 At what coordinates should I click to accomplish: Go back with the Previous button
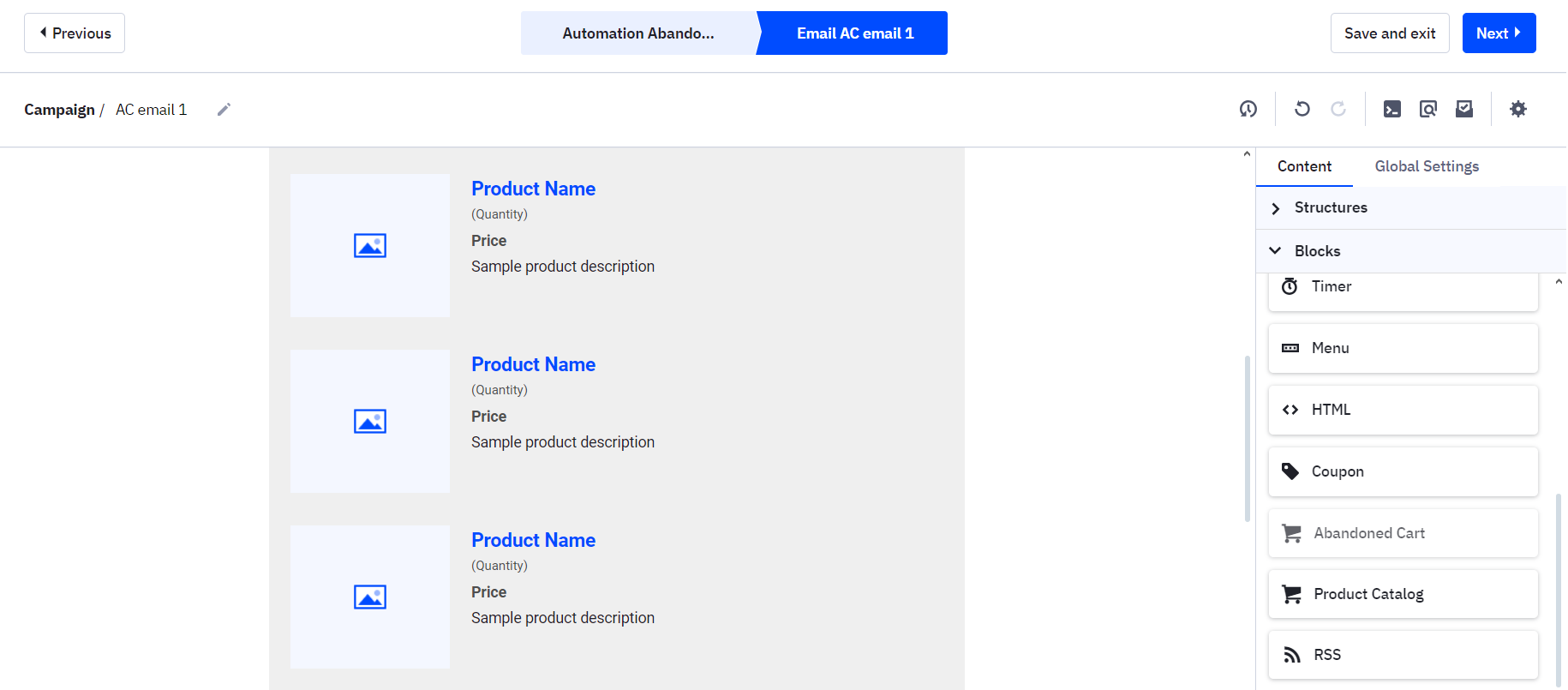point(75,33)
